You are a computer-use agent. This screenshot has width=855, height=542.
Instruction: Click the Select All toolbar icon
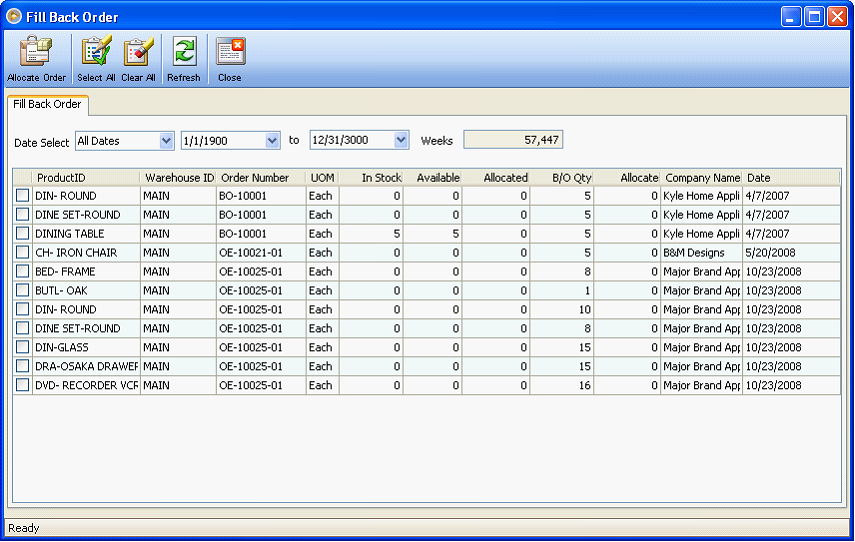pyautogui.click(x=96, y=59)
